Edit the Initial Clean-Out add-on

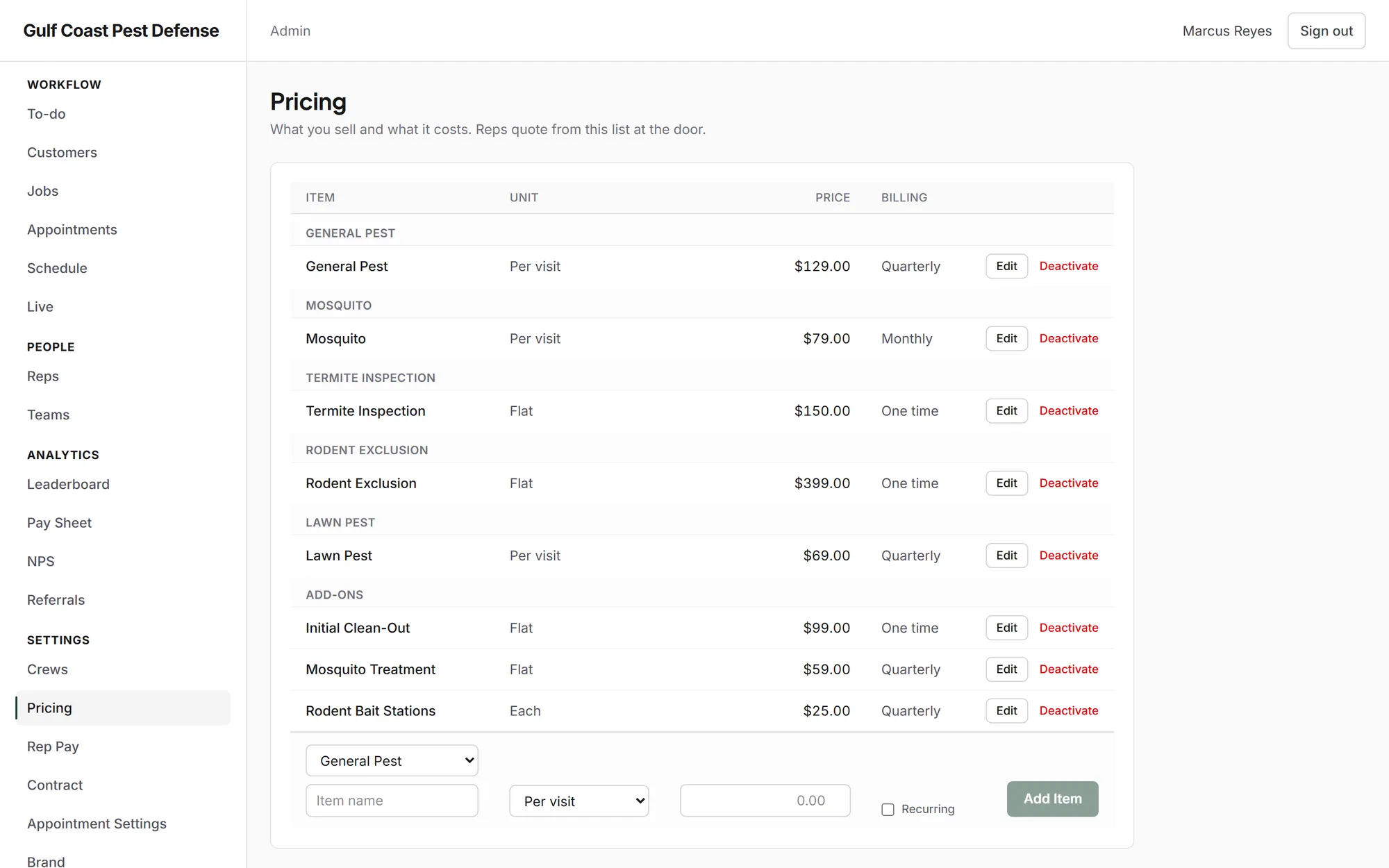(1006, 628)
